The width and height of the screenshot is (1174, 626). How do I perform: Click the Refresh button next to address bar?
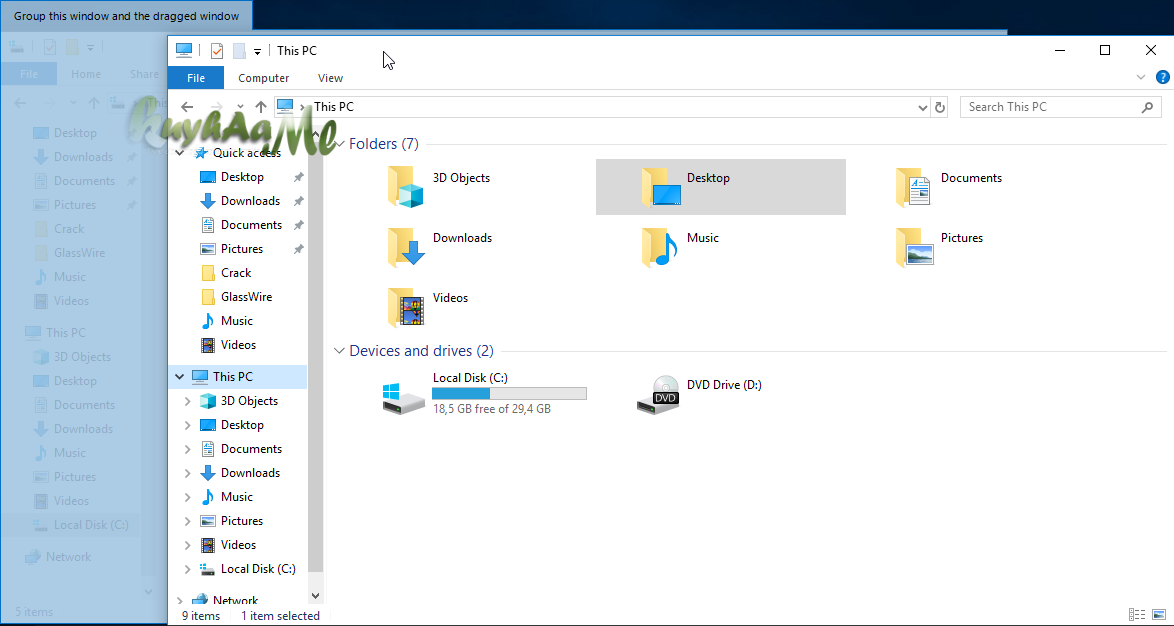pyautogui.click(x=940, y=107)
